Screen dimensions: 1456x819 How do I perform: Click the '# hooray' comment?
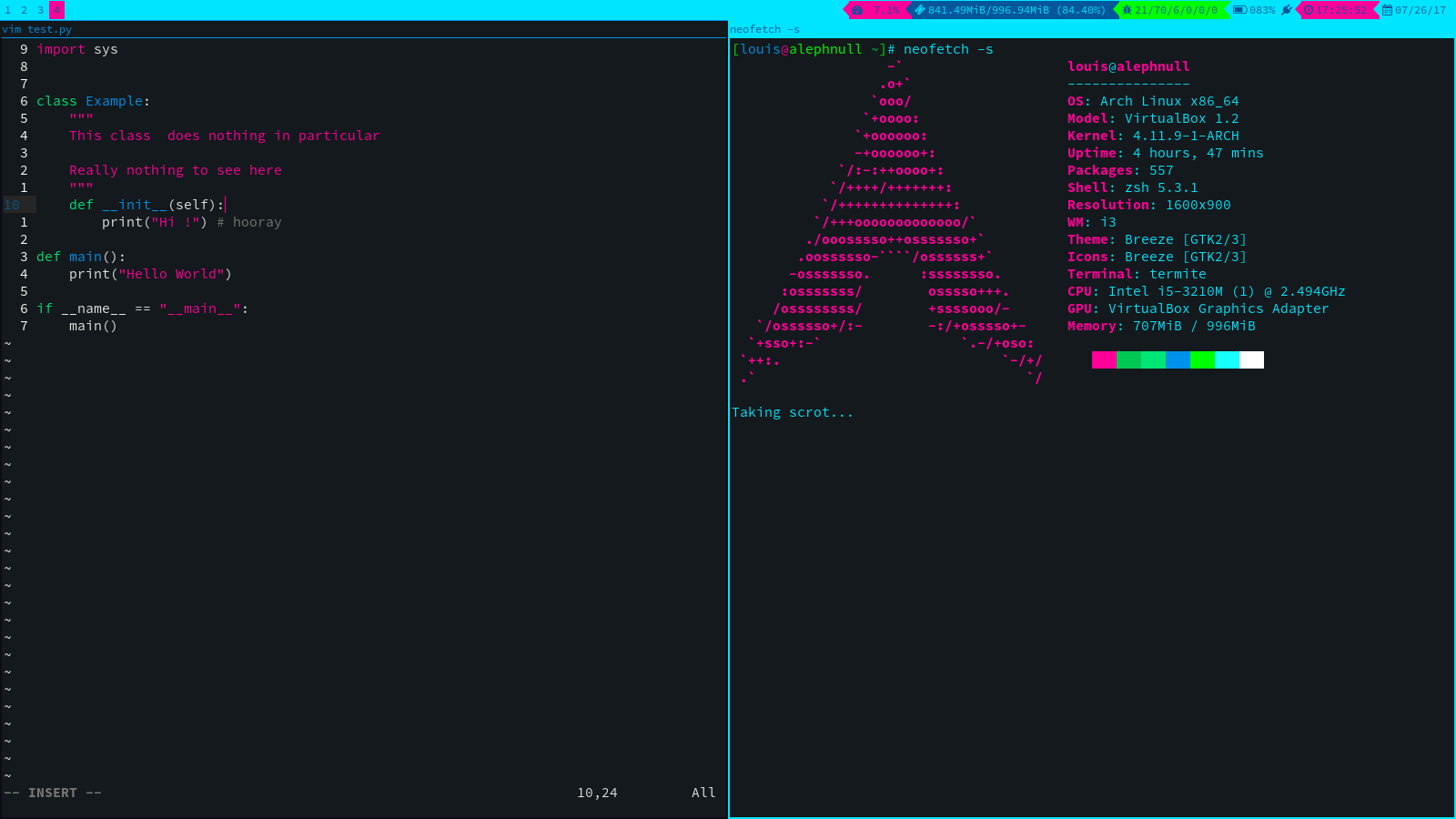[x=248, y=222]
